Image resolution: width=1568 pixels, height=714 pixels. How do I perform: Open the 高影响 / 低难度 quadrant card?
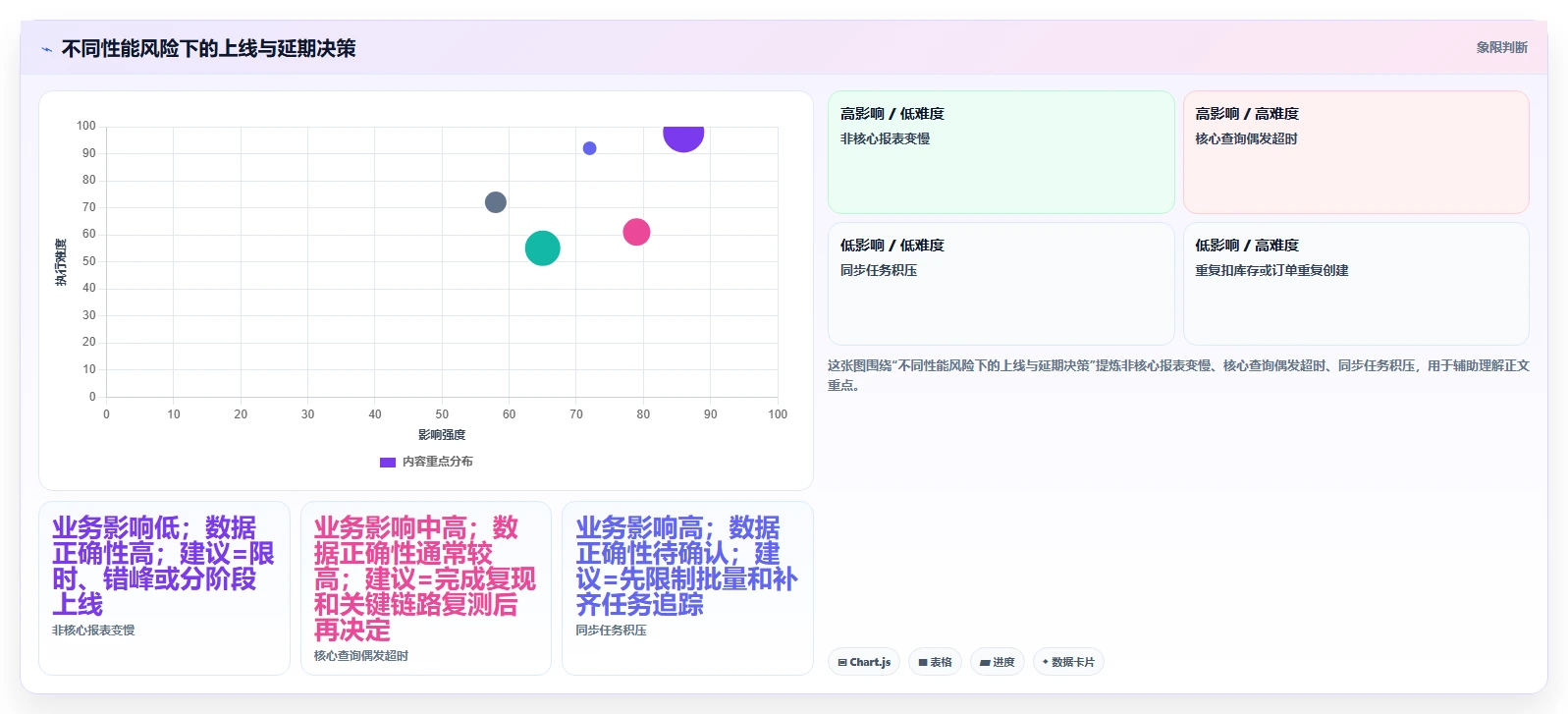coord(1000,152)
